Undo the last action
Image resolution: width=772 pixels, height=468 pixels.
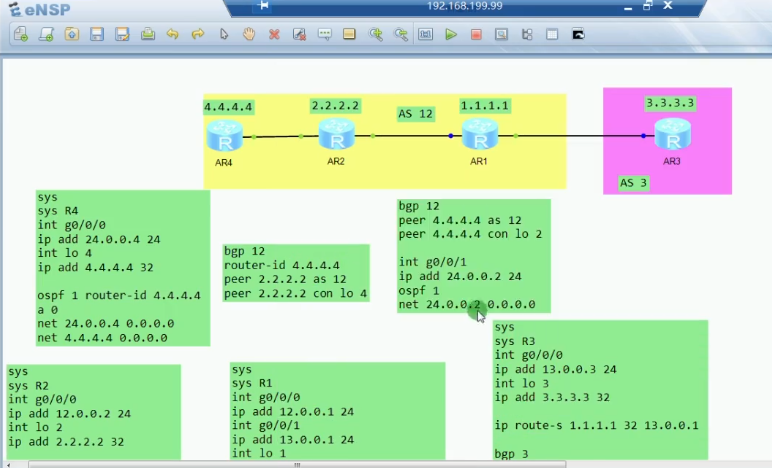point(172,34)
